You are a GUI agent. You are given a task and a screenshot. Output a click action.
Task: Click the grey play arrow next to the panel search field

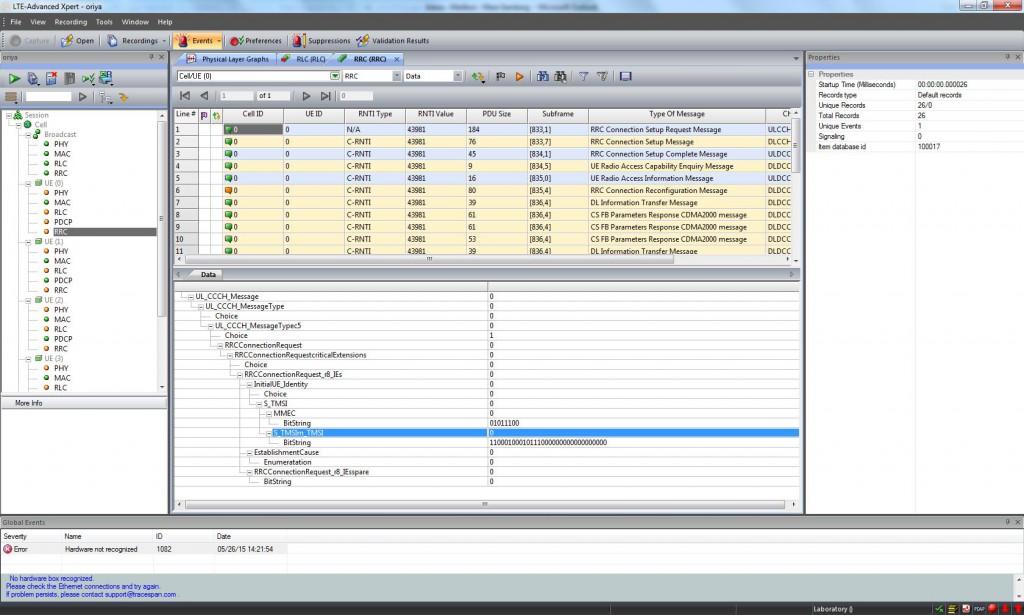pos(82,97)
